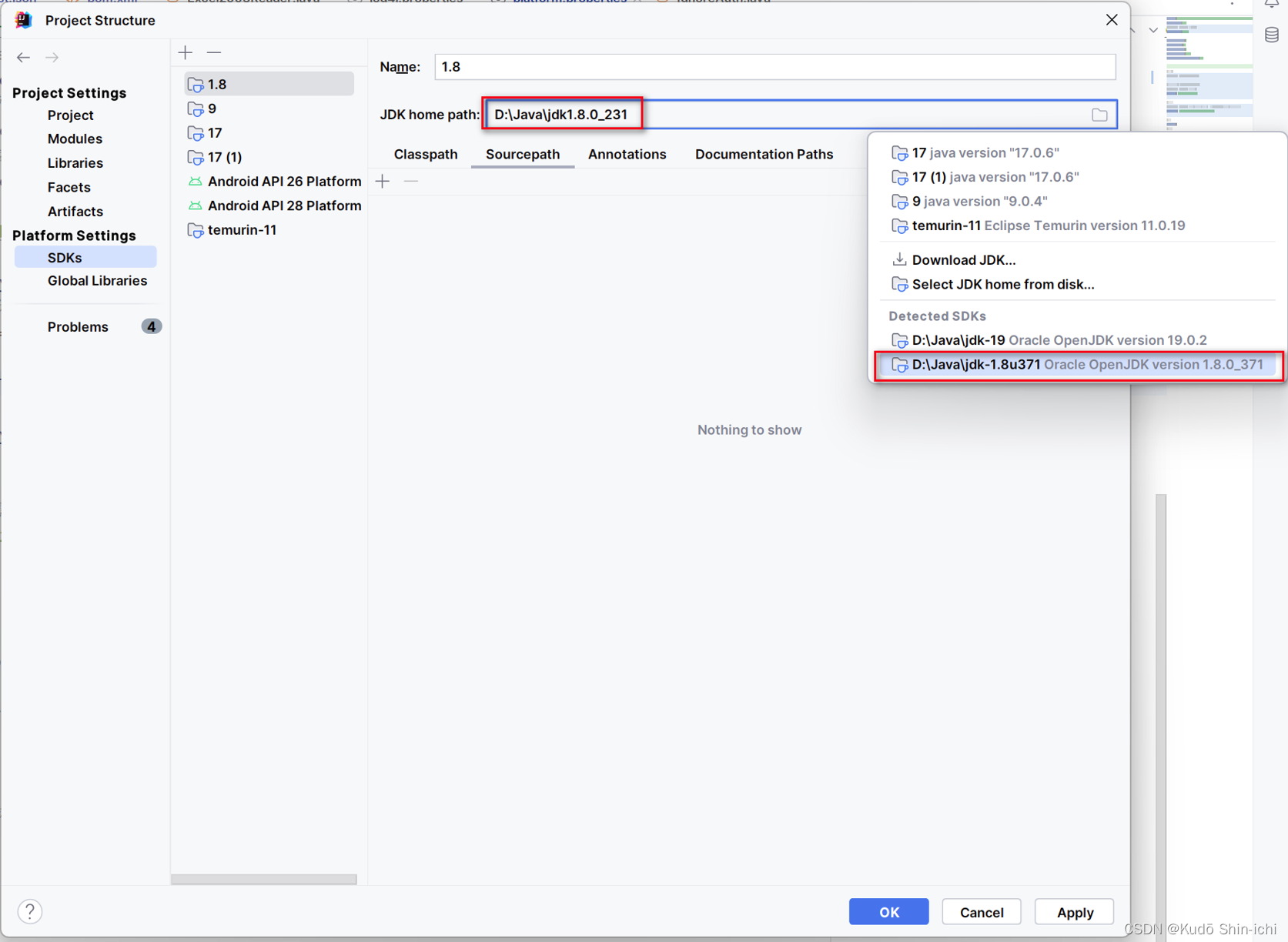This screenshot has width=1288, height=942.
Task: Switch to the Documentation Paths tab
Action: pyautogui.click(x=764, y=154)
